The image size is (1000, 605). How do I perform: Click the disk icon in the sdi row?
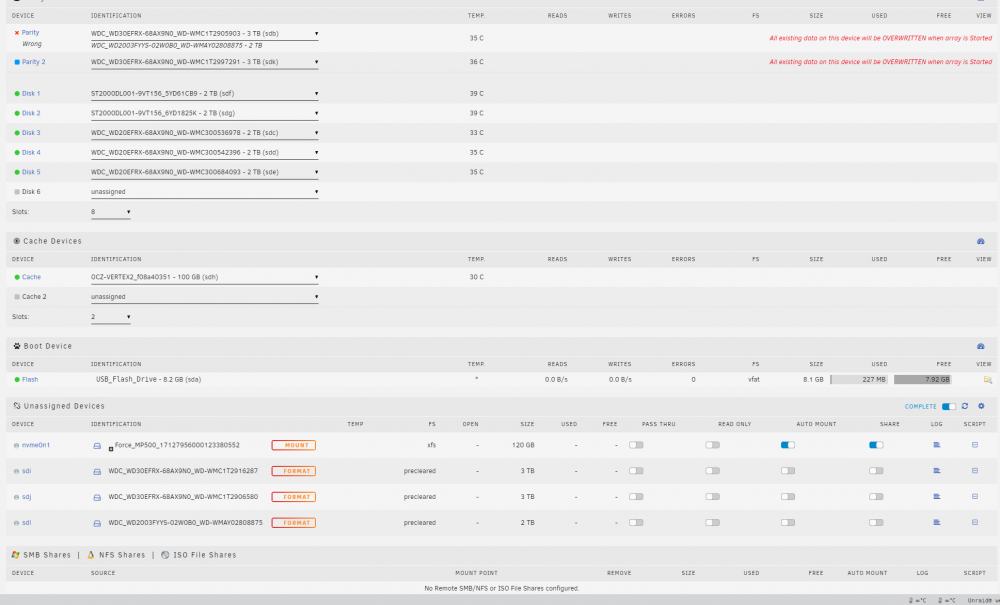coord(97,471)
